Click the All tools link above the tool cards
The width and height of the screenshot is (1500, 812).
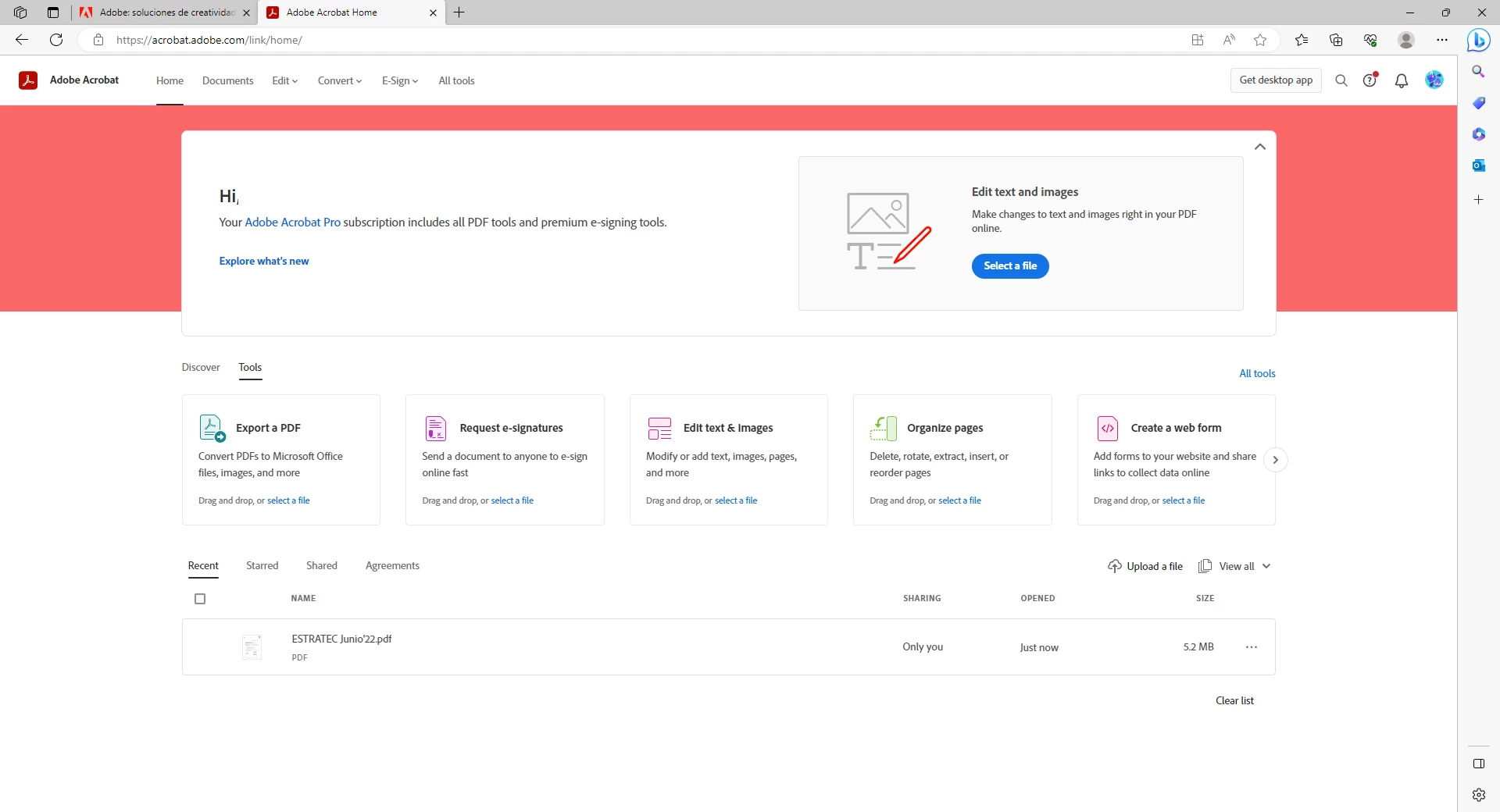click(x=1257, y=373)
